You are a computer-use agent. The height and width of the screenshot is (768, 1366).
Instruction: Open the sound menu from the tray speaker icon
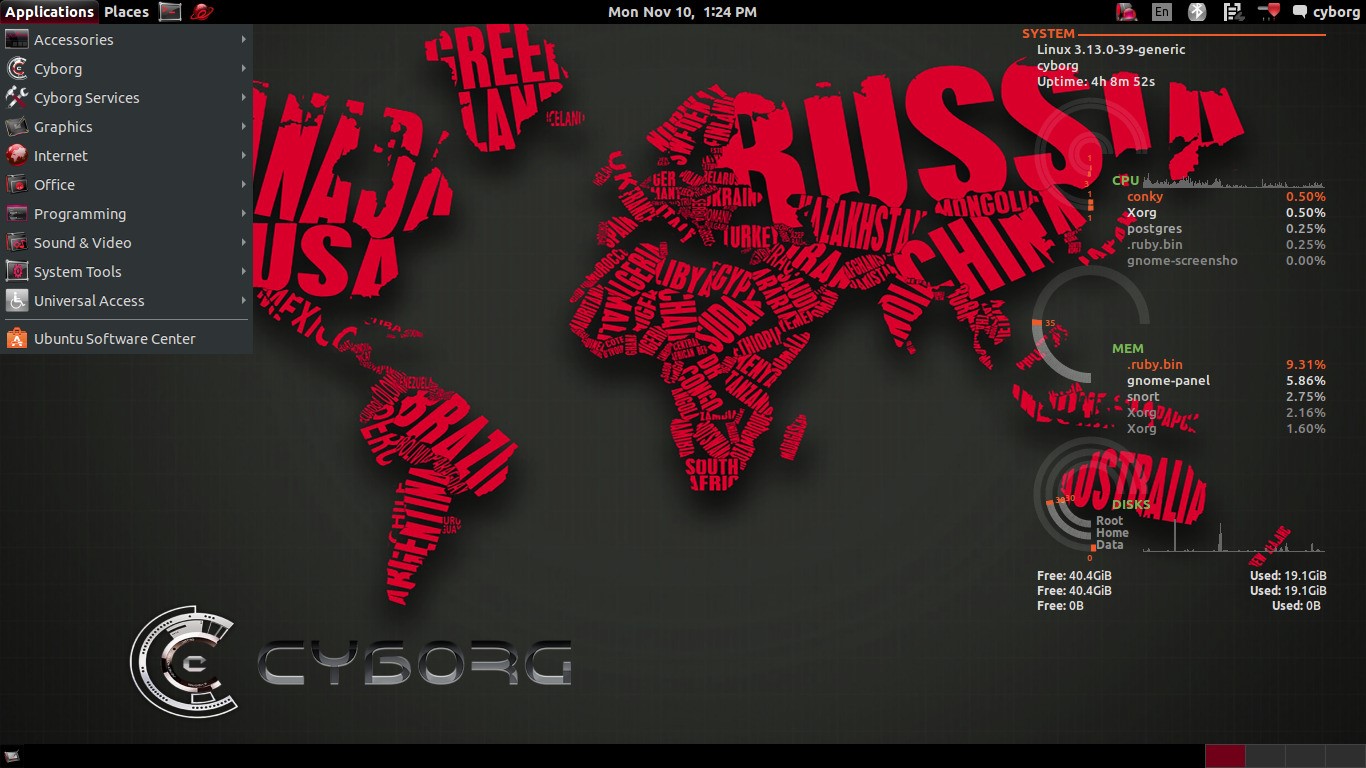point(1267,11)
